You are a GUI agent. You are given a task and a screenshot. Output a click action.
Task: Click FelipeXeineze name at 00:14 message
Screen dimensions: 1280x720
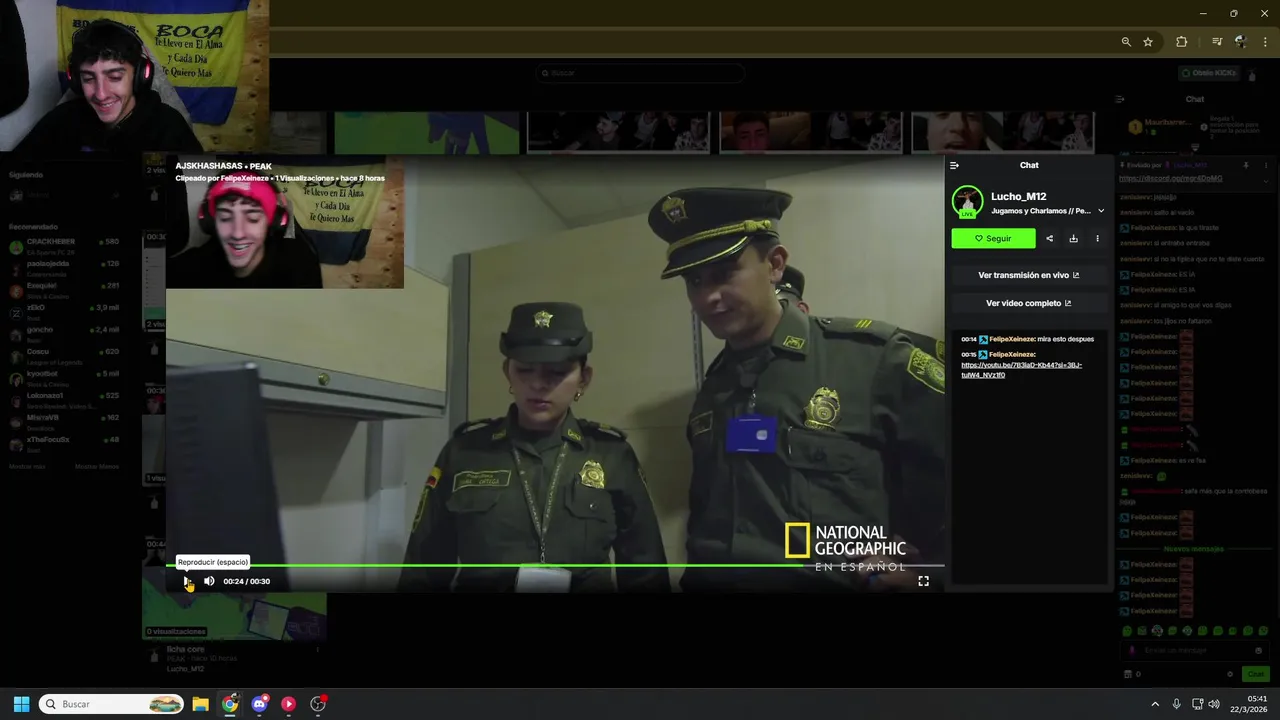pos(1012,339)
